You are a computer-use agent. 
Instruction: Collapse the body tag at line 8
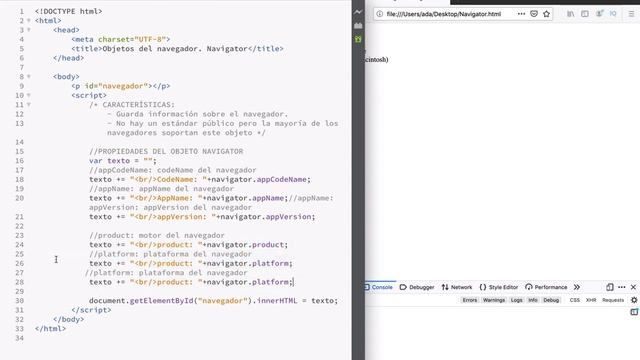pyautogui.click(x=29, y=76)
